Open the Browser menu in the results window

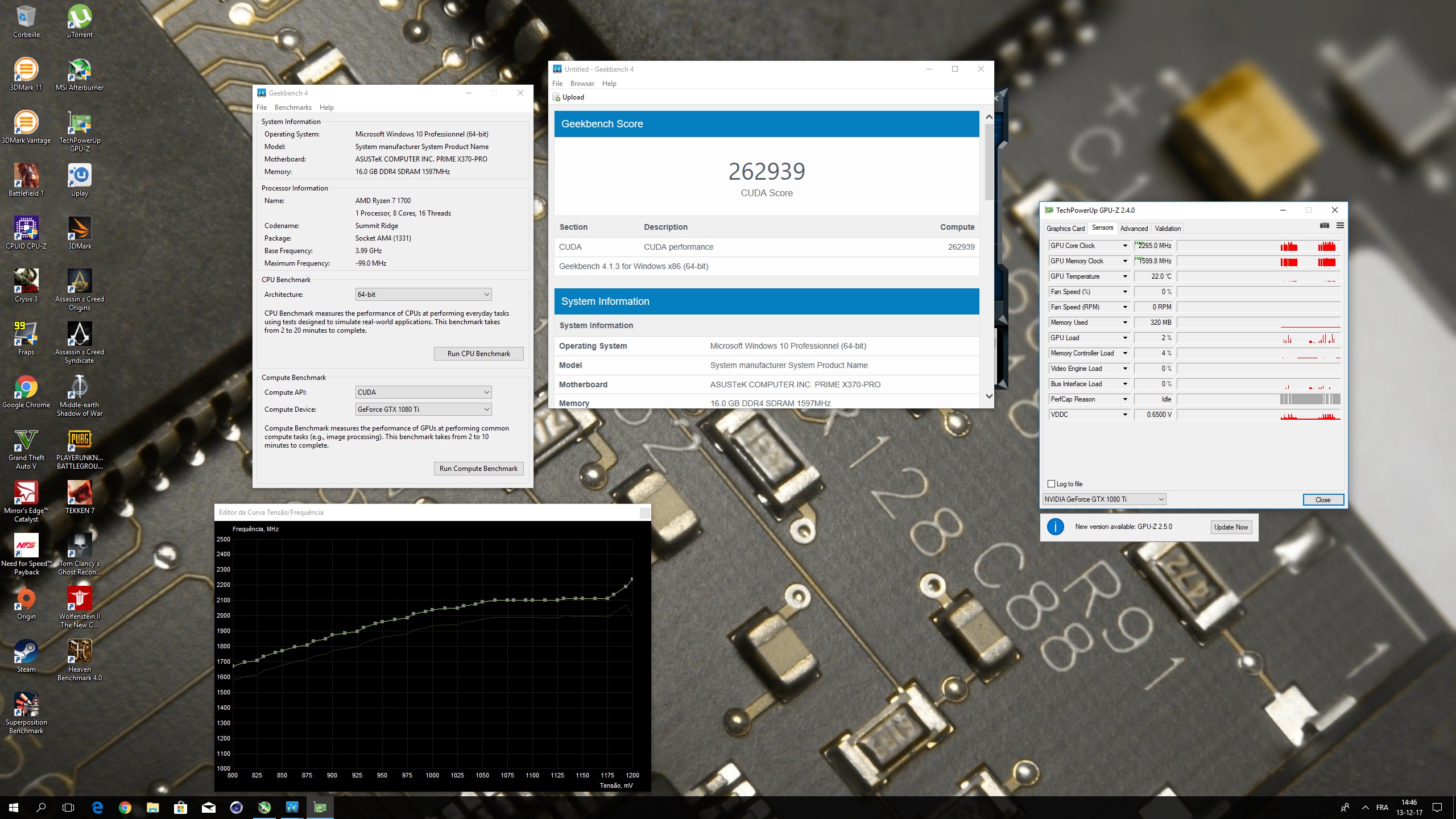582,84
